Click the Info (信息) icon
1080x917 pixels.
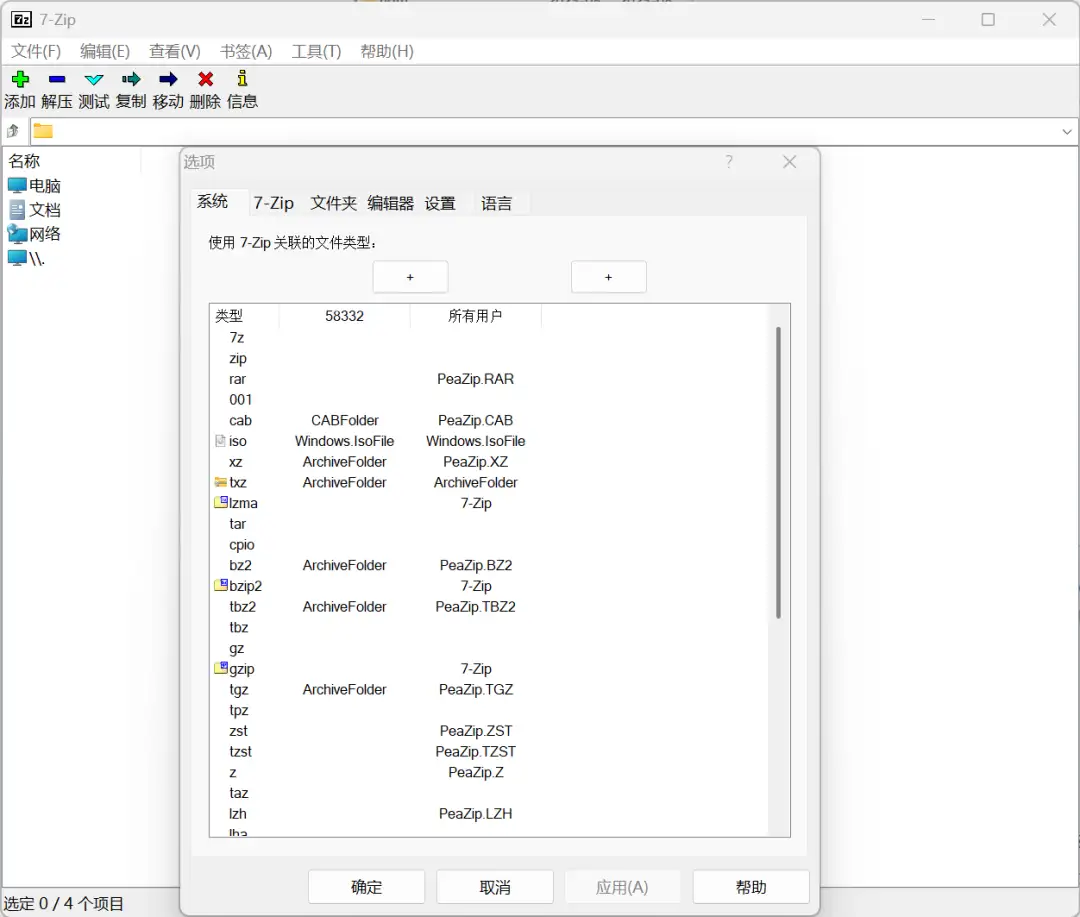pos(242,79)
